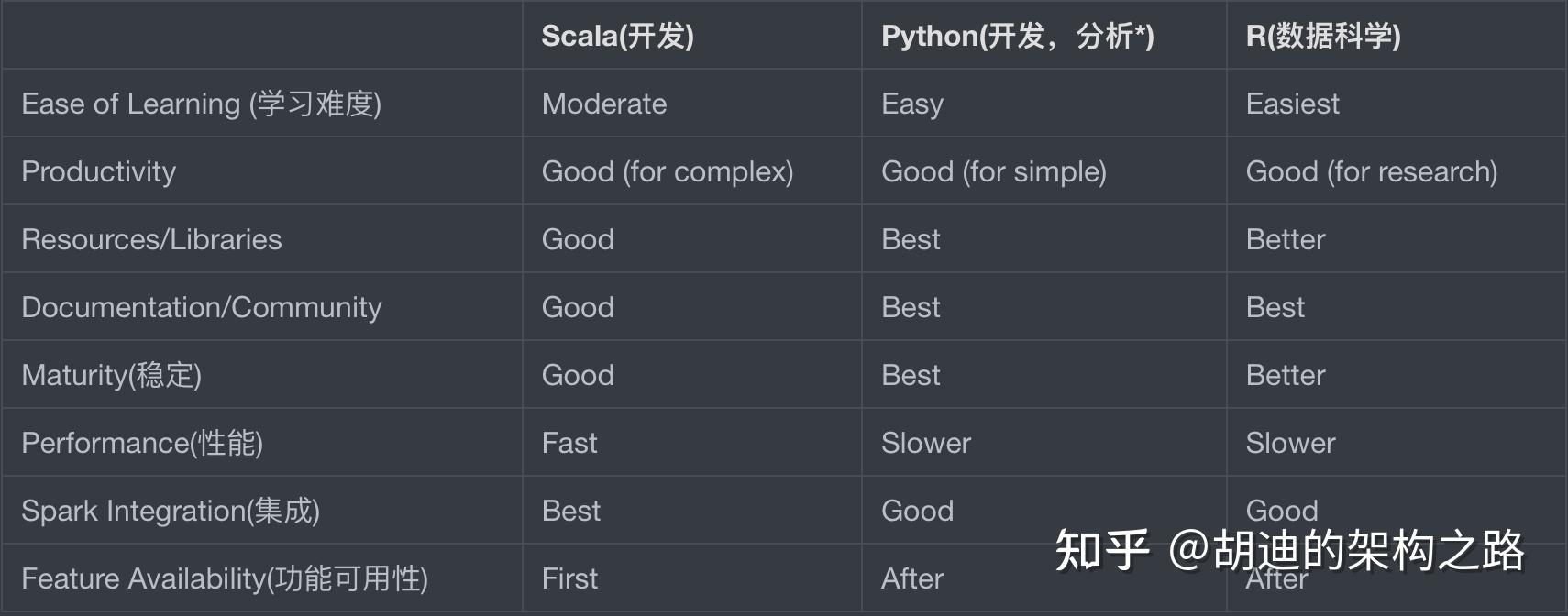1568x616 pixels.
Task: Click the Moderate cell under Scala
Action: tap(604, 104)
